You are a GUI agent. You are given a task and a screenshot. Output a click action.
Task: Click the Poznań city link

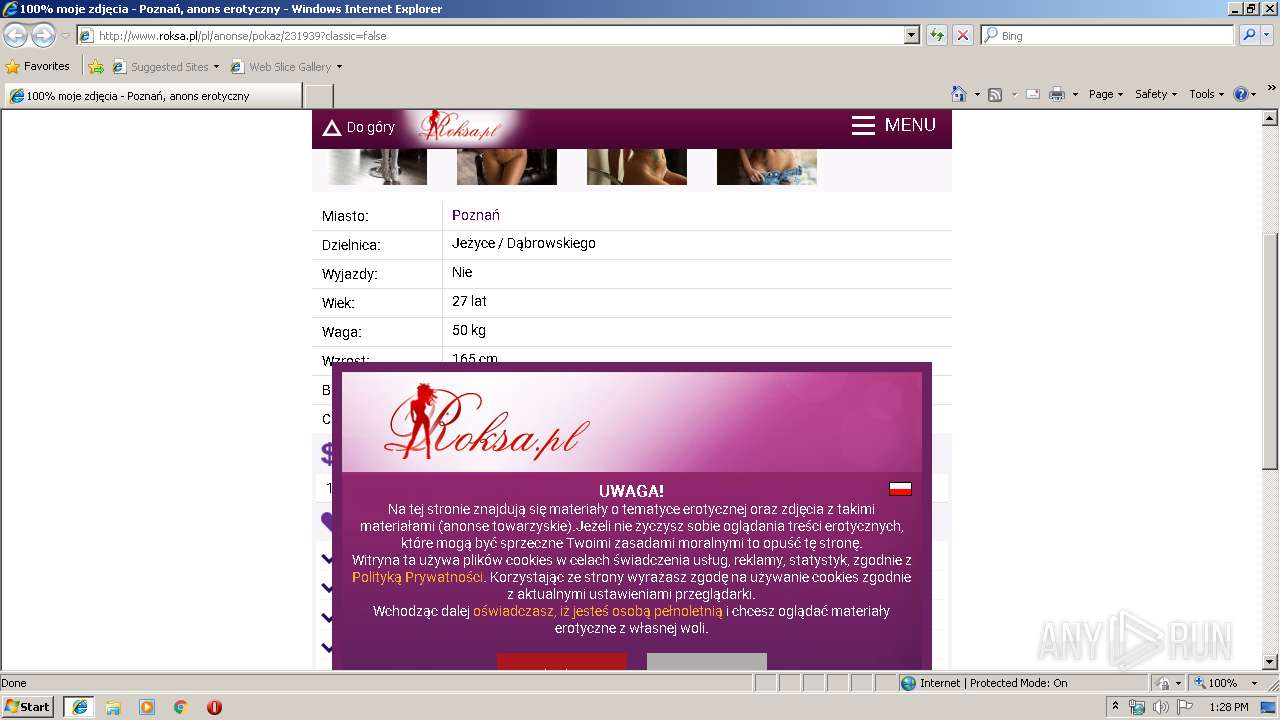tap(476, 215)
